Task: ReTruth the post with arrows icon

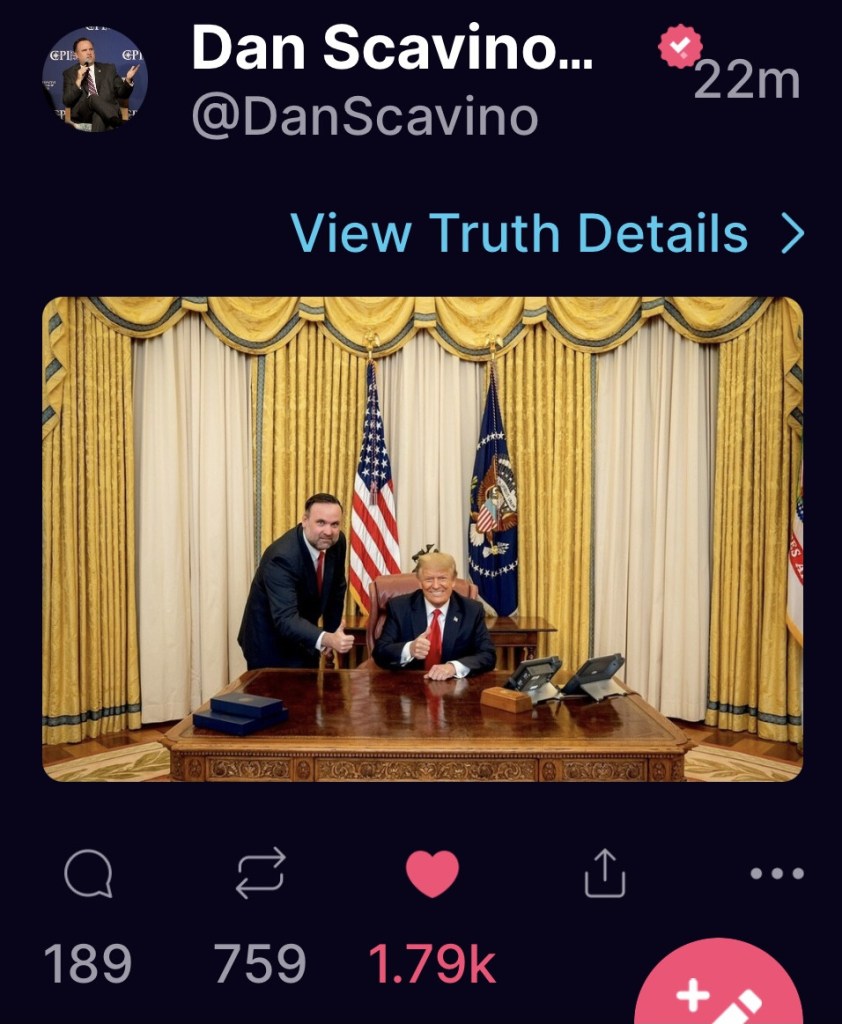Action: tap(260, 873)
